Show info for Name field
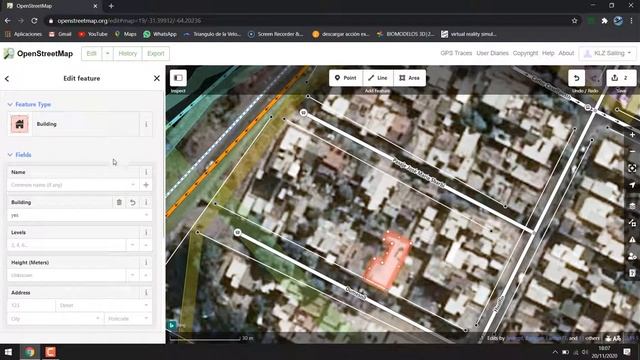The height and width of the screenshot is (360, 640). click(146, 172)
